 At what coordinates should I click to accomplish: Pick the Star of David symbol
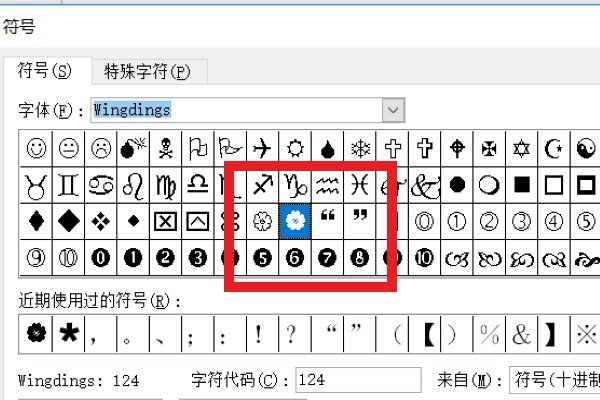pos(521,148)
